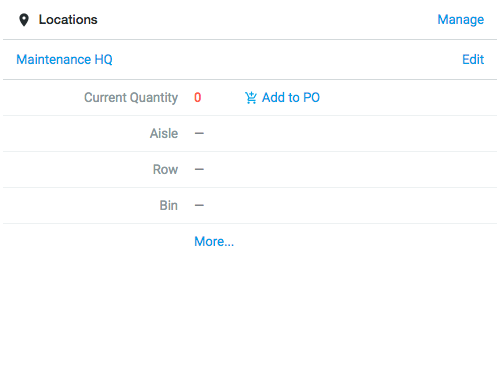
Task: Edit the Maintenance HQ location
Action: 473,60
